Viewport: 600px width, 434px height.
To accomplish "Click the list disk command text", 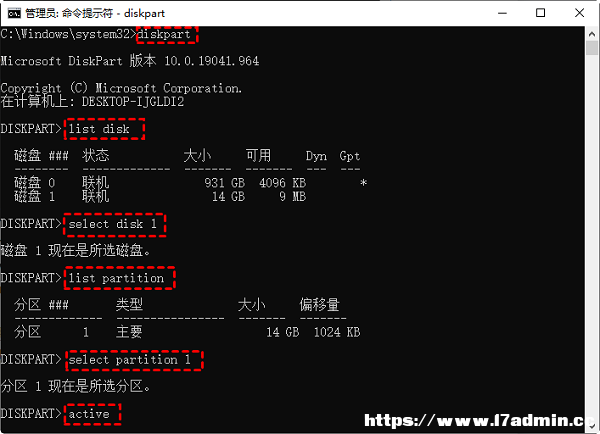I will pyautogui.click(x=99, y=129).
